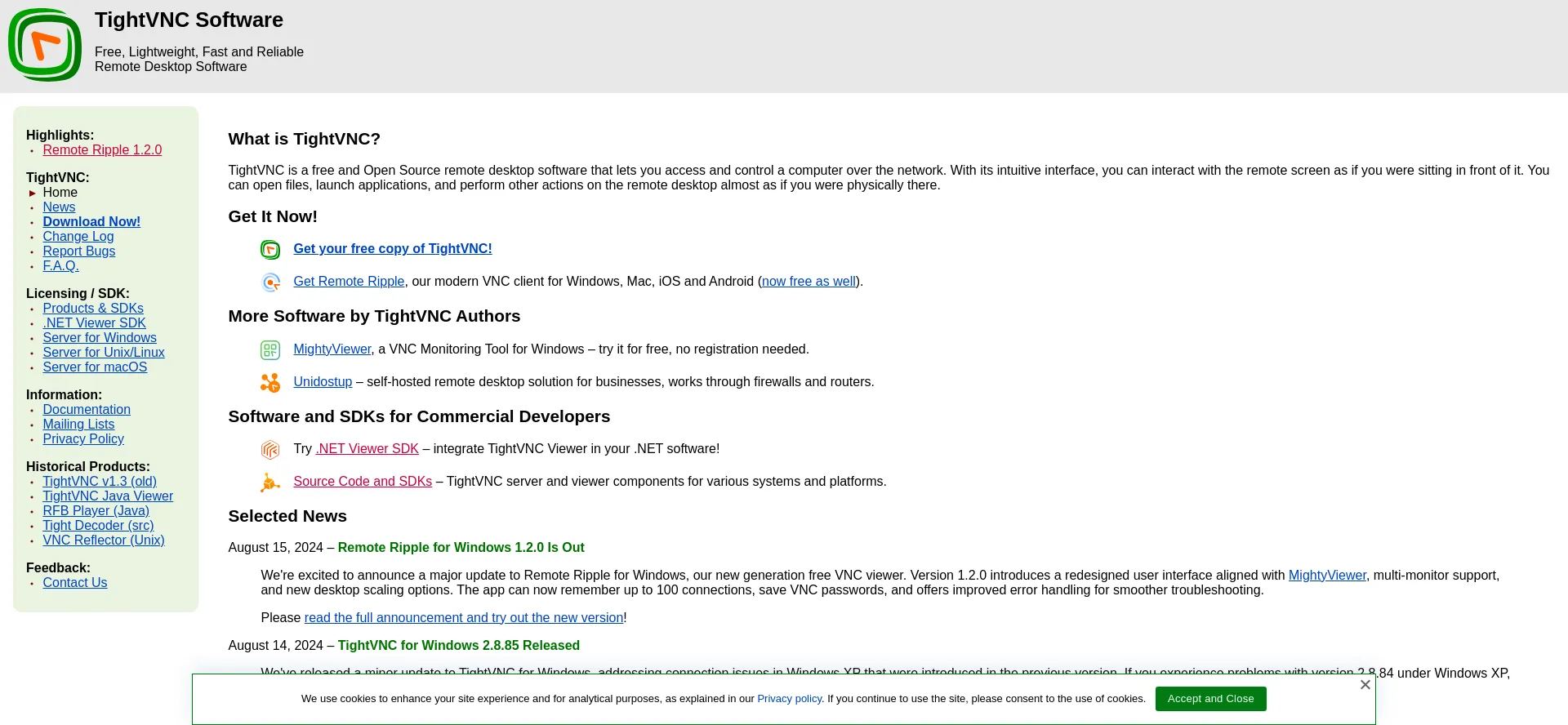This screenshot has width=1568, height=725.
Task: Open the News sidebar link
Action: tap(59, 207)
